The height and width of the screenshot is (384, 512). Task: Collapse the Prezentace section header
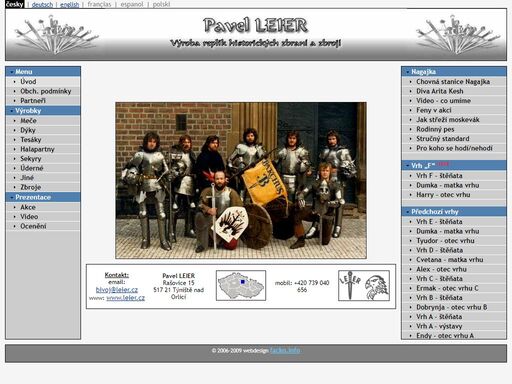point(43,197)
